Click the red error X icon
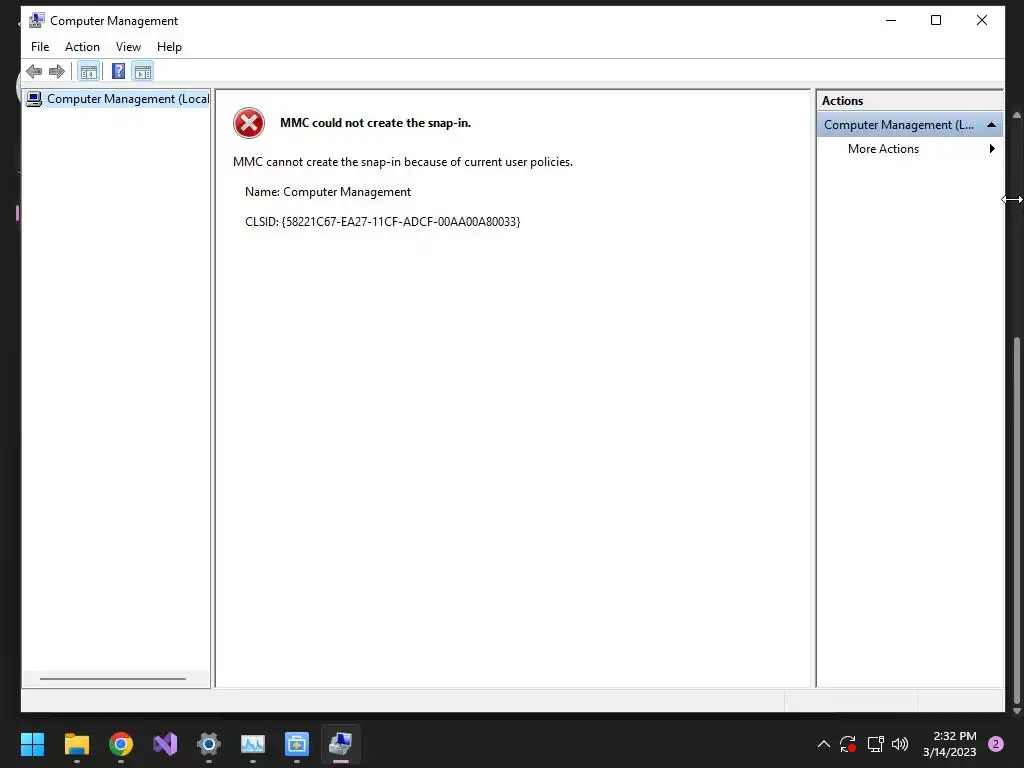Viewport: 1024px width, 768px height. coord(249,123)
